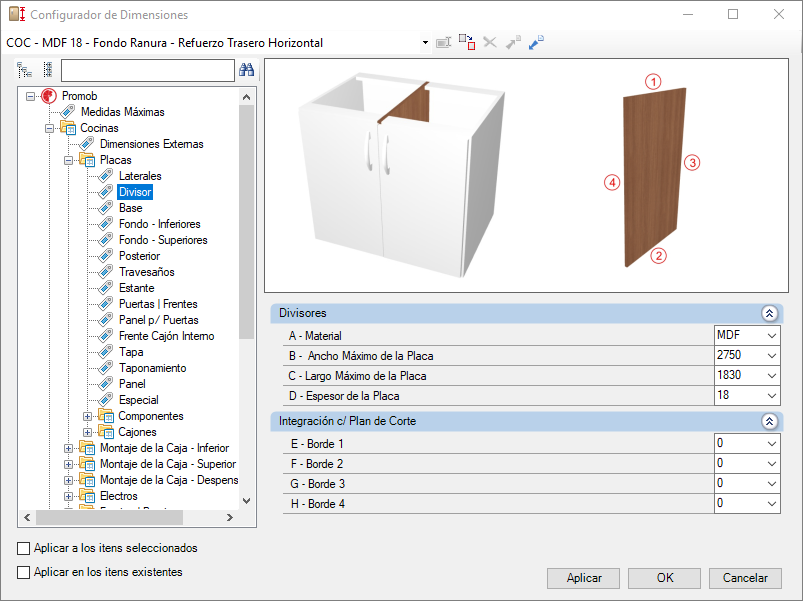Open the configuration name dropdown arrow
This screenshot has height=601, width=803.
(425, 42)
